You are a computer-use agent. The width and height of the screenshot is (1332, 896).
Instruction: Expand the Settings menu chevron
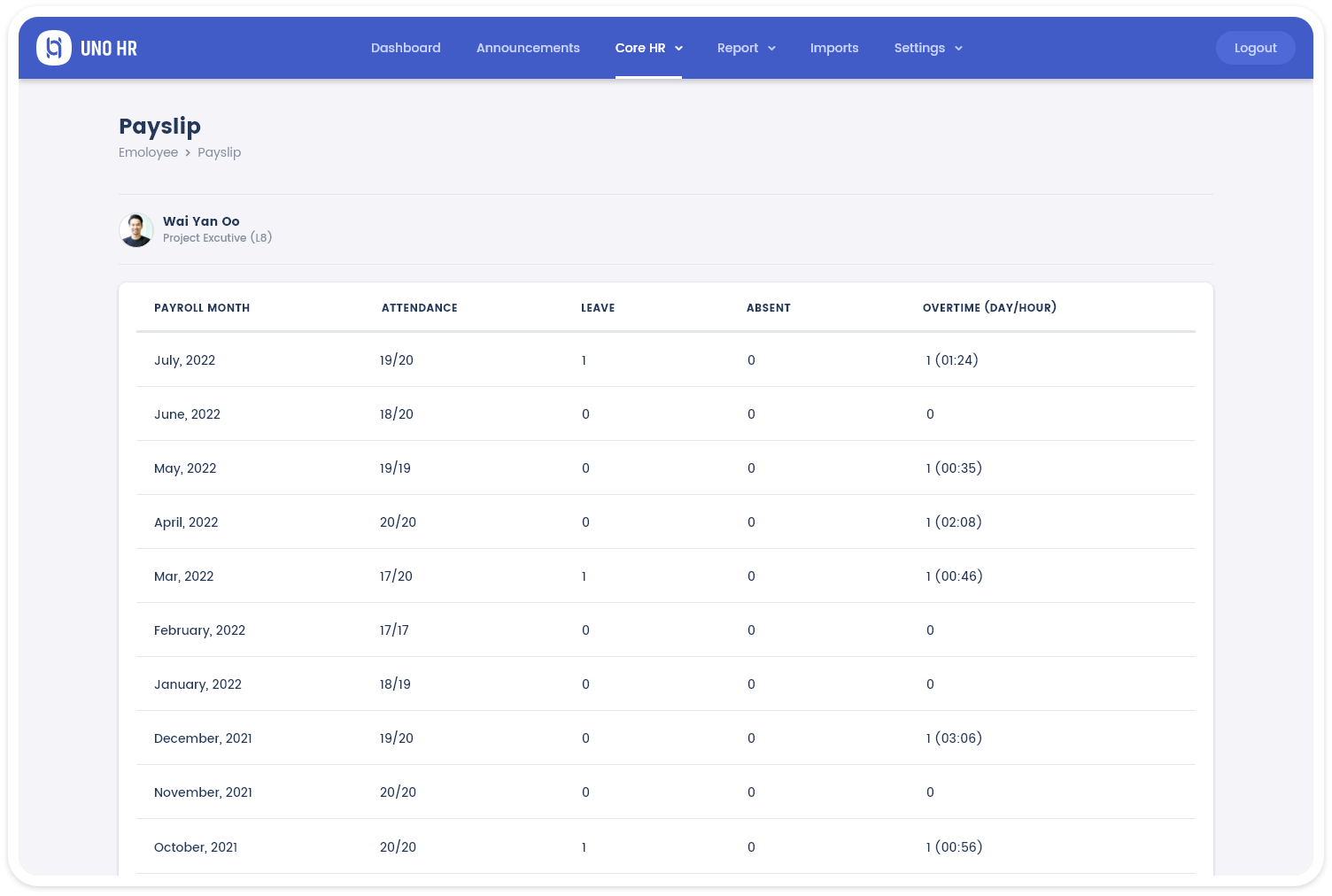click(x=958, y=49)
